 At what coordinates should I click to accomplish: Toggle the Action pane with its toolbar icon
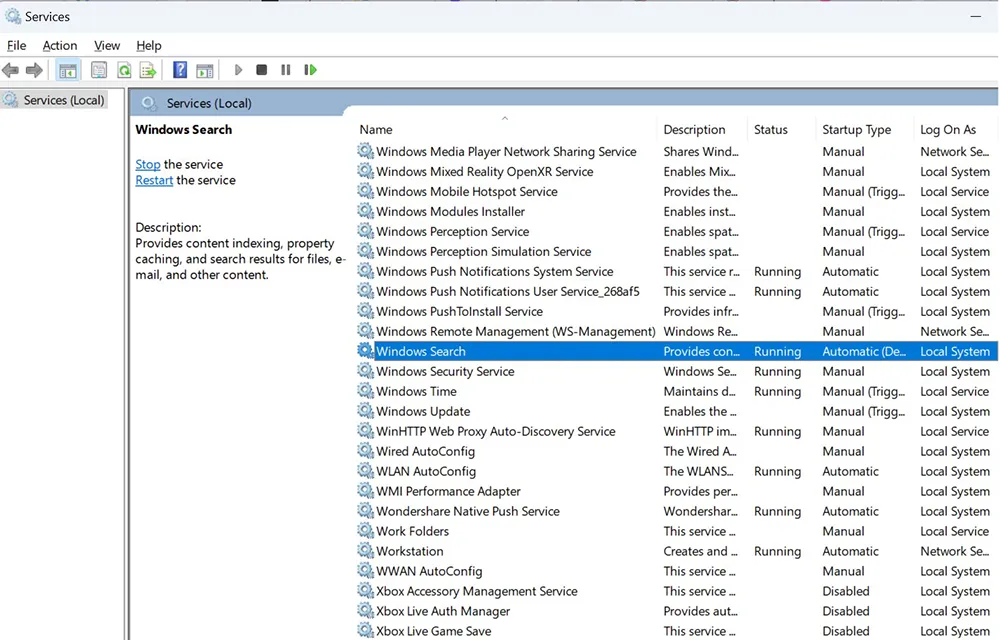click(205, 70)
